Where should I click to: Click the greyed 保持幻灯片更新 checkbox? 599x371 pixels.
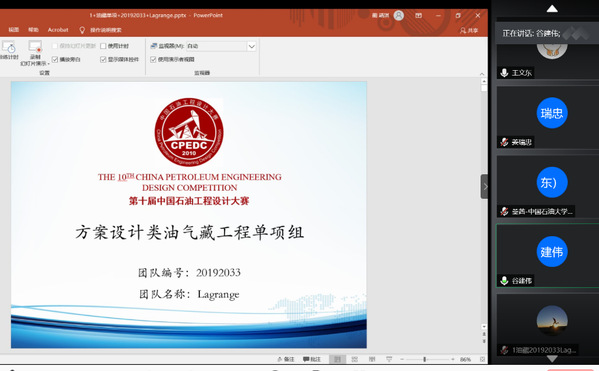pos(55,46)
